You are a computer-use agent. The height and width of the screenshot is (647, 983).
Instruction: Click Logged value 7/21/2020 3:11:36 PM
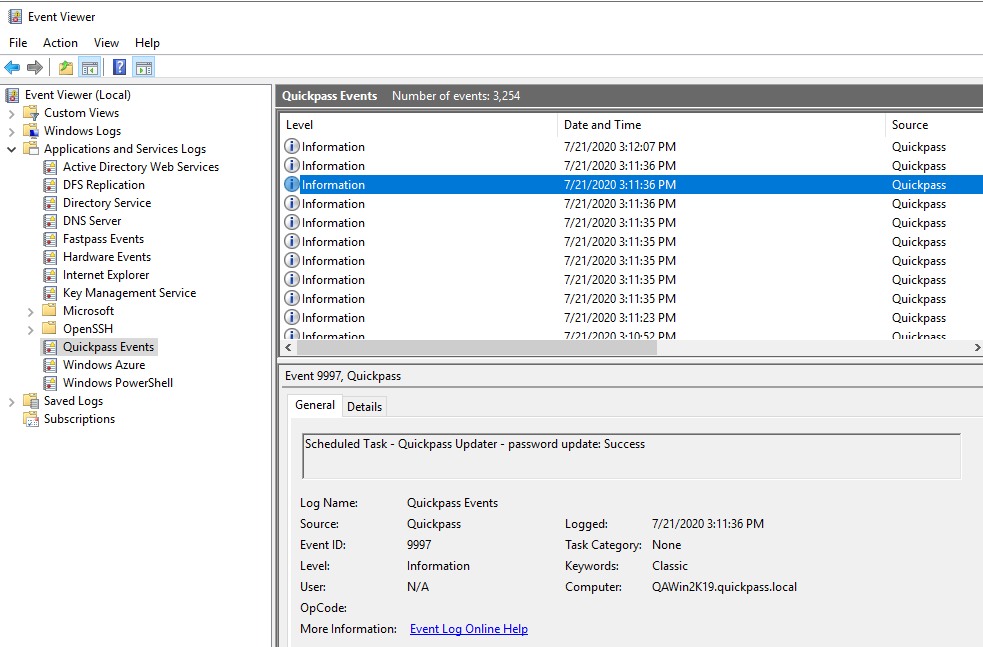(x=708, y=523)
